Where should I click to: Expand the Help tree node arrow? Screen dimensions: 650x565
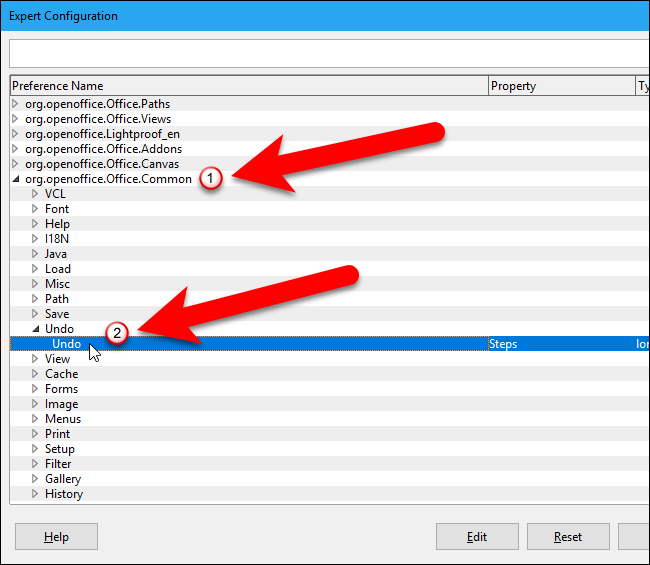[35, 224]
